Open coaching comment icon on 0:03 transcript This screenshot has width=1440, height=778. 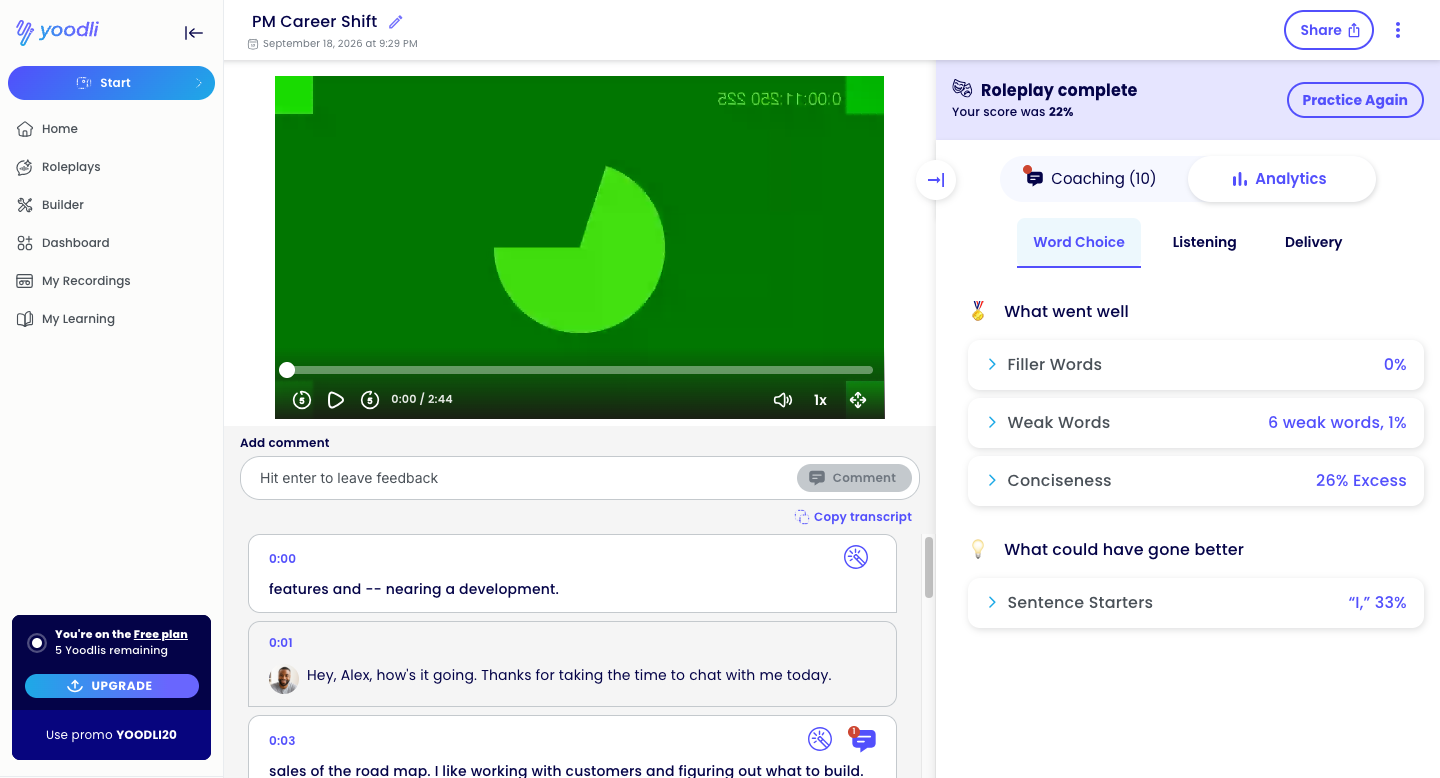tap(863, 739)
